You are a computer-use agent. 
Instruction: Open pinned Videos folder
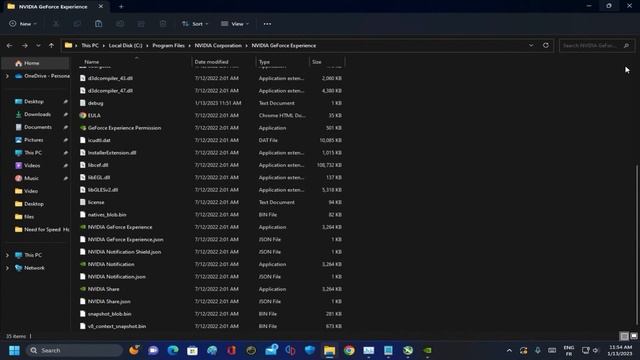point(32,165)
